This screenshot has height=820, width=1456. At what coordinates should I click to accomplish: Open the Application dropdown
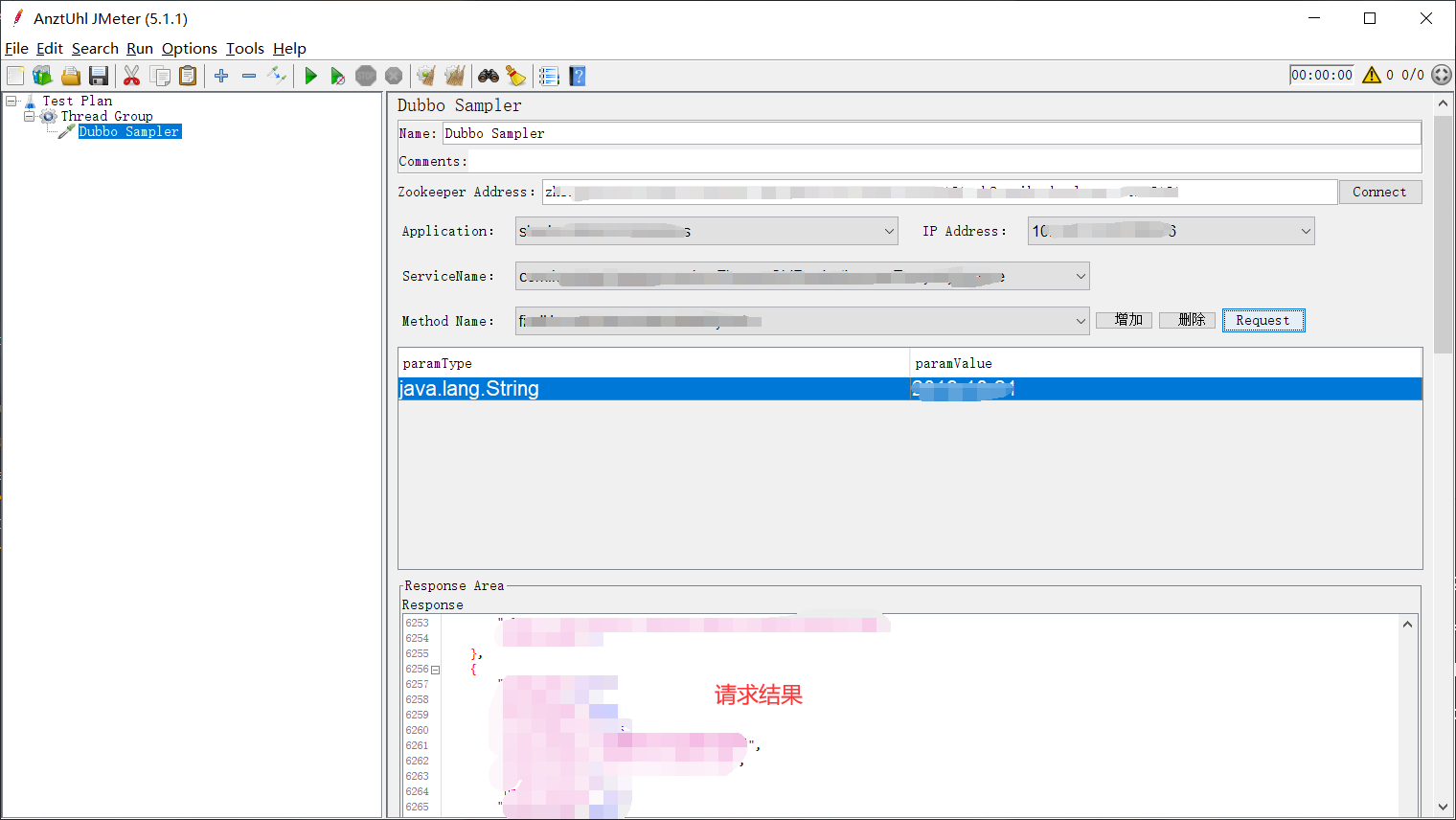tap(889, 231)
